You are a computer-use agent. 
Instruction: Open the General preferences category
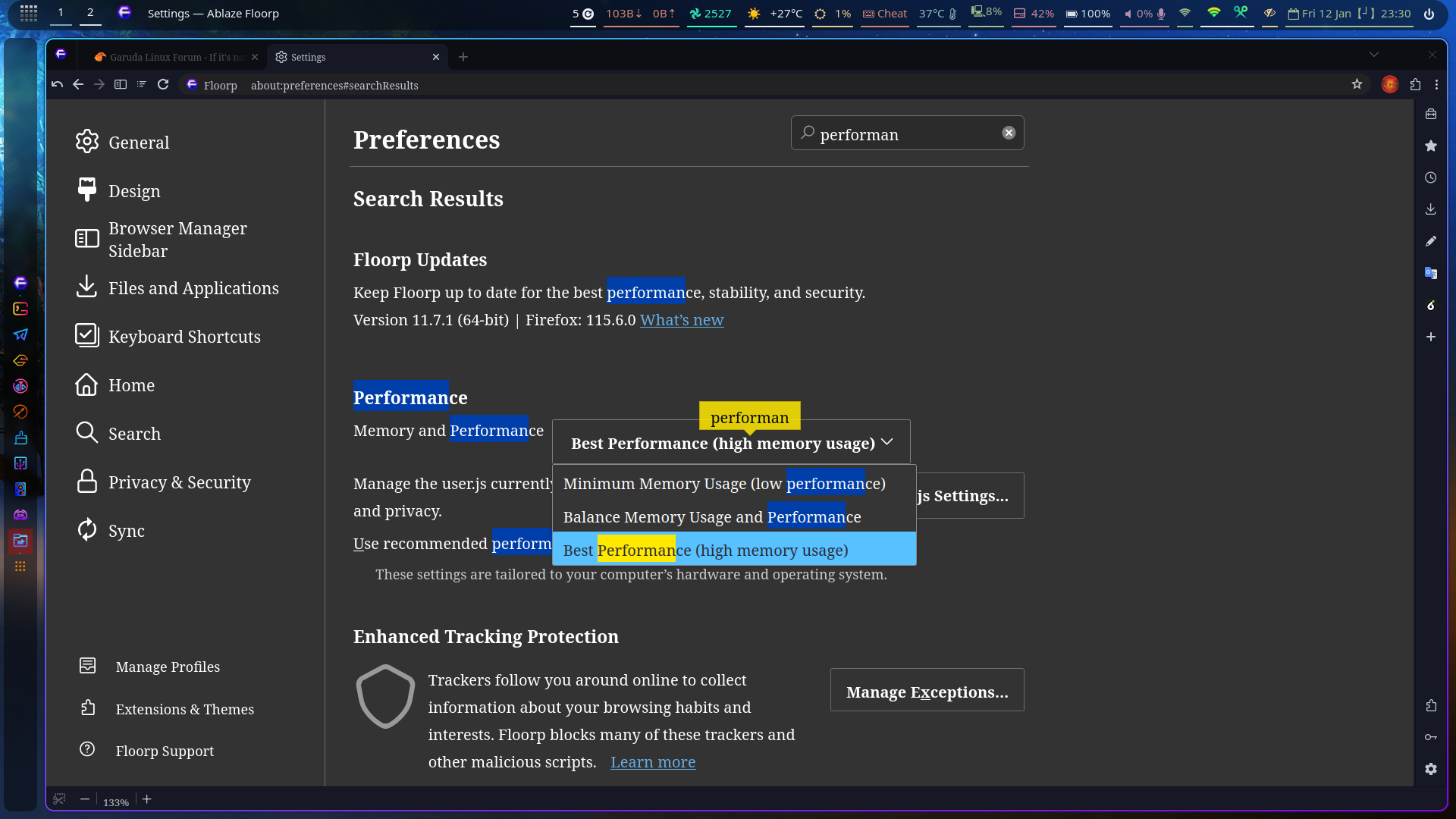pos(123,142)
